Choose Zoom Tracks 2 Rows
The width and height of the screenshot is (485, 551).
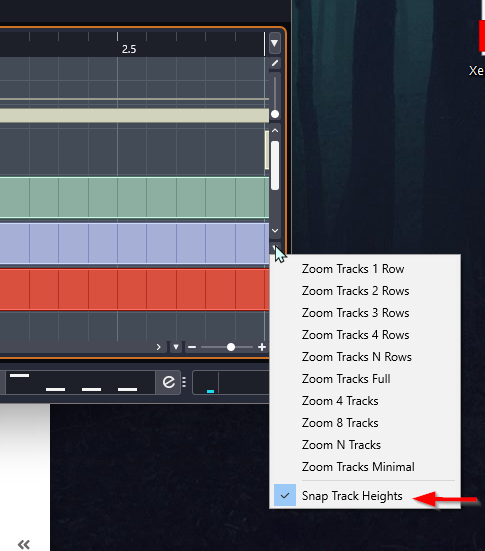(x=365, y=291)
